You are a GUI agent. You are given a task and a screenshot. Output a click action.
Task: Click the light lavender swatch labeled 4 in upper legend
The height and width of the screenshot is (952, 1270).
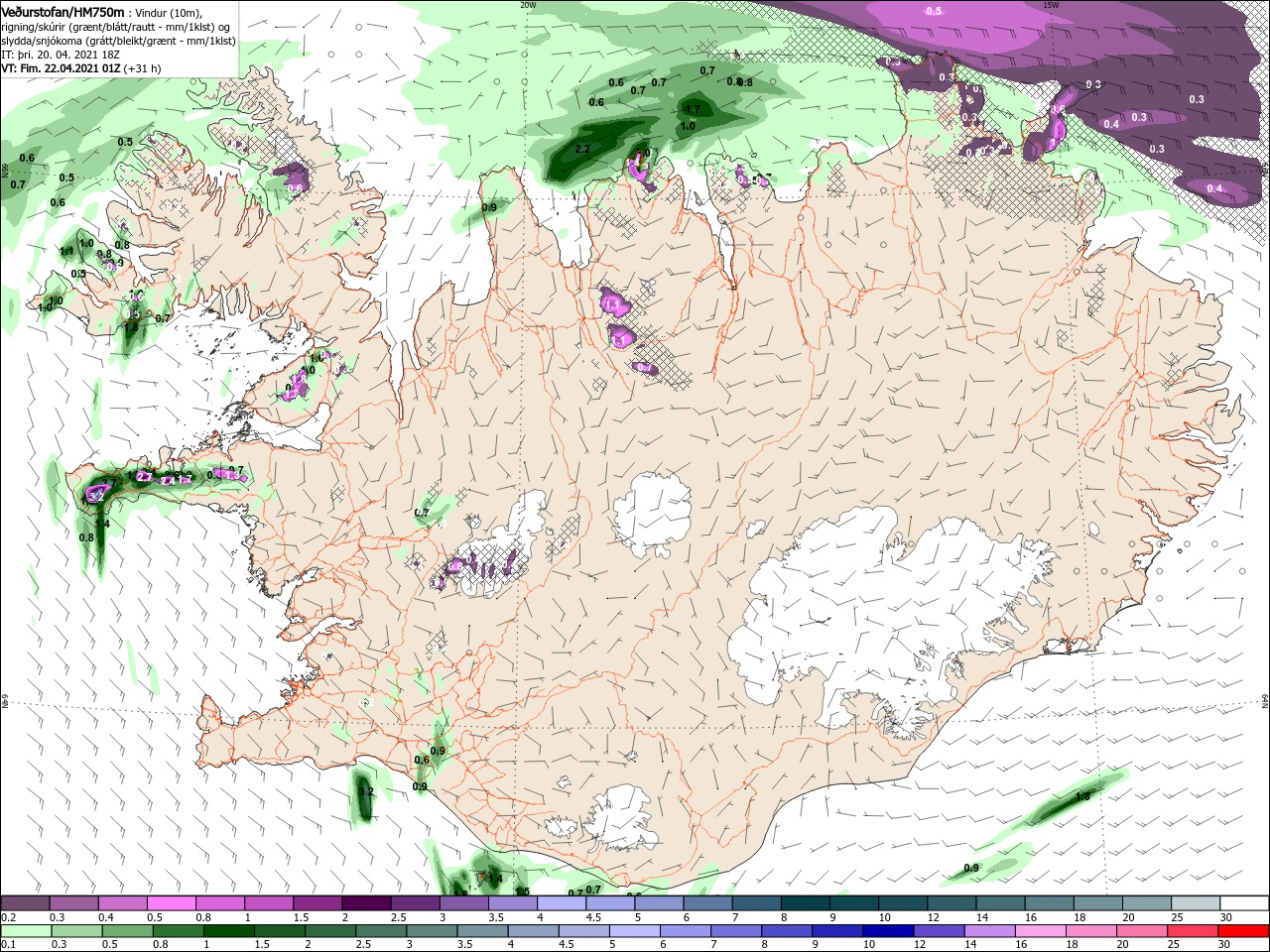(x=561, y=903)
